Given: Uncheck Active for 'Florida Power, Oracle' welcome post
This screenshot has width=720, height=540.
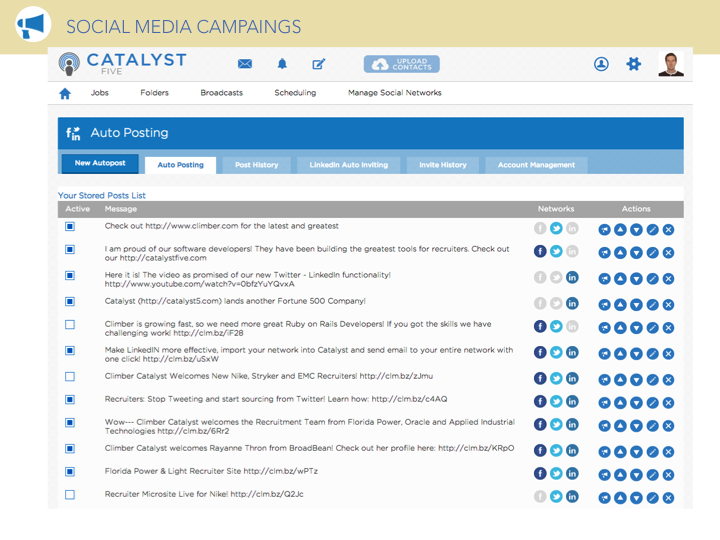Looking at the screenshot, I should click(70, 422).
